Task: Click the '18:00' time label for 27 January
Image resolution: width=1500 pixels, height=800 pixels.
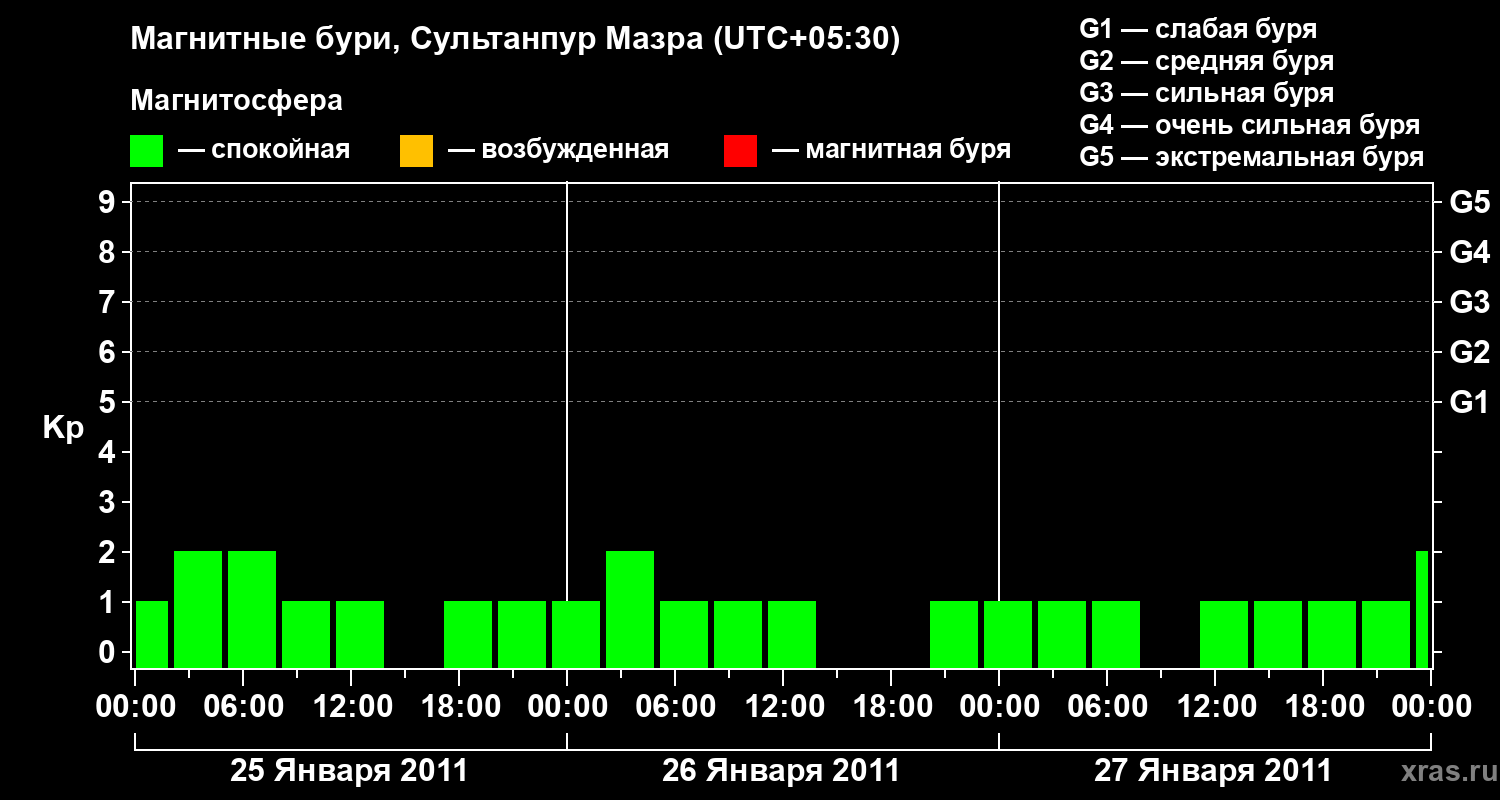Action: pyautogui.click(x=1323, y=706)
